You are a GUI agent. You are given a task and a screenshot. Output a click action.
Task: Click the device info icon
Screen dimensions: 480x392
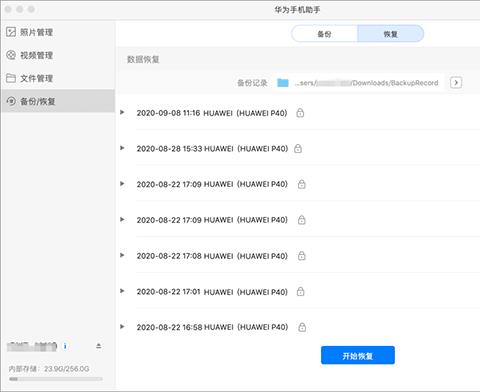click(x=65, y=346)
